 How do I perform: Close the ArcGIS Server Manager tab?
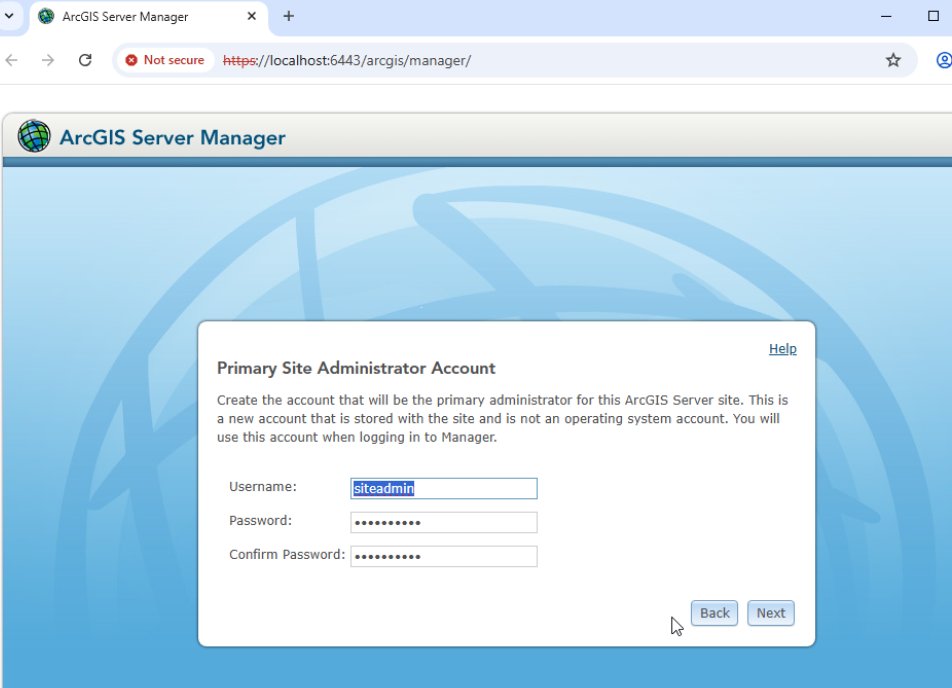[x=251, y=16]
